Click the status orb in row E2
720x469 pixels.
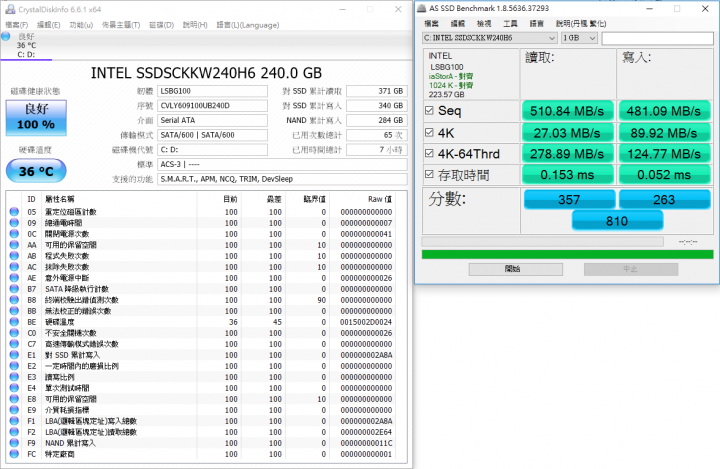coord(14,366)
